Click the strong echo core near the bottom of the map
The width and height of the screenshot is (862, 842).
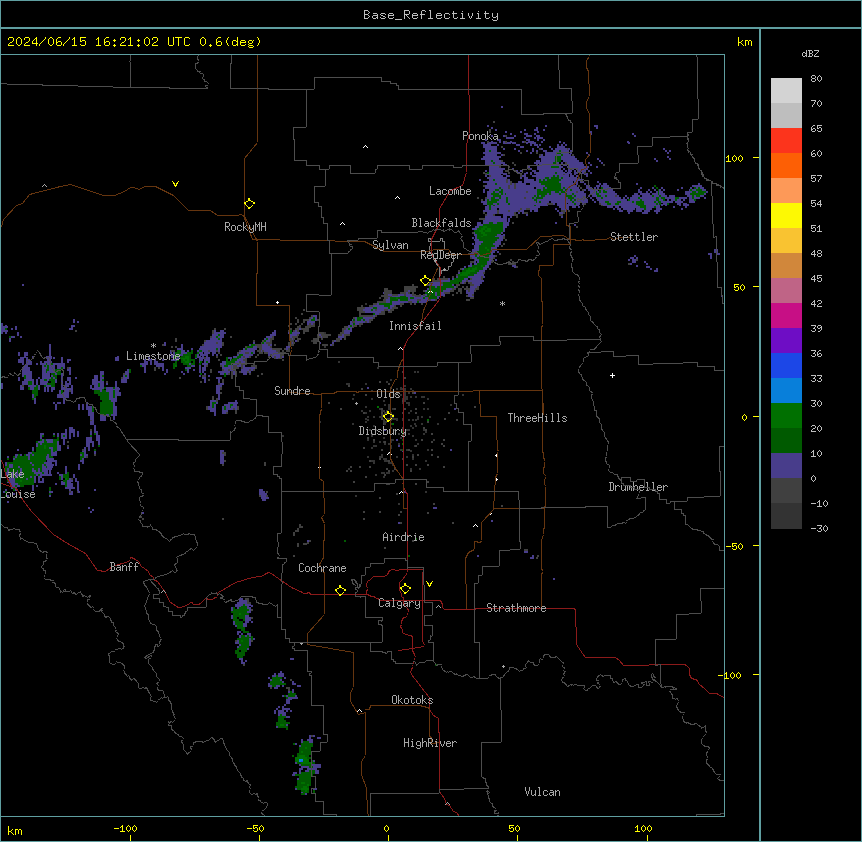(301, 761)
